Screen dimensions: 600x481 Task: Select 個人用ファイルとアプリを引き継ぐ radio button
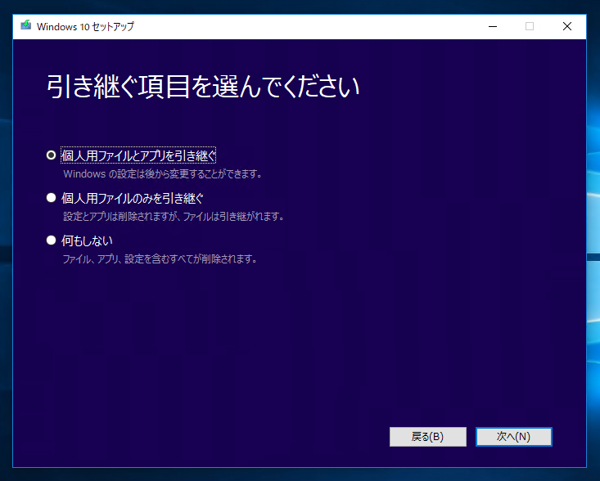pyautogui.click(x=51, y=155)
